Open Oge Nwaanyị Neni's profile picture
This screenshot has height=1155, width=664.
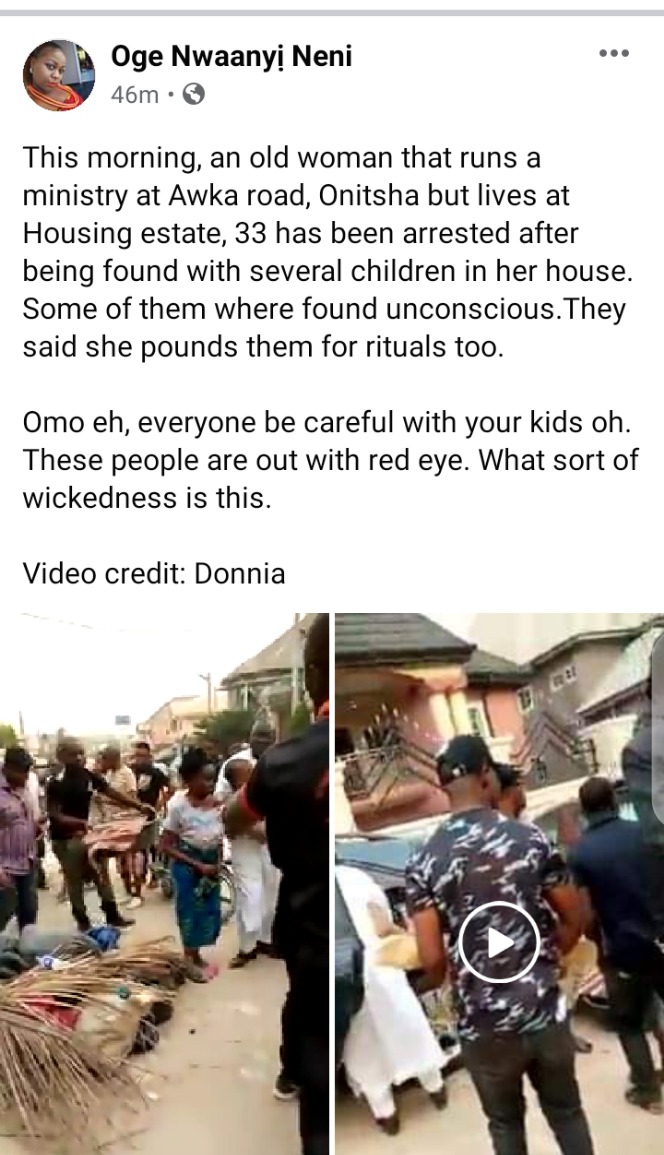click(59, 75)
